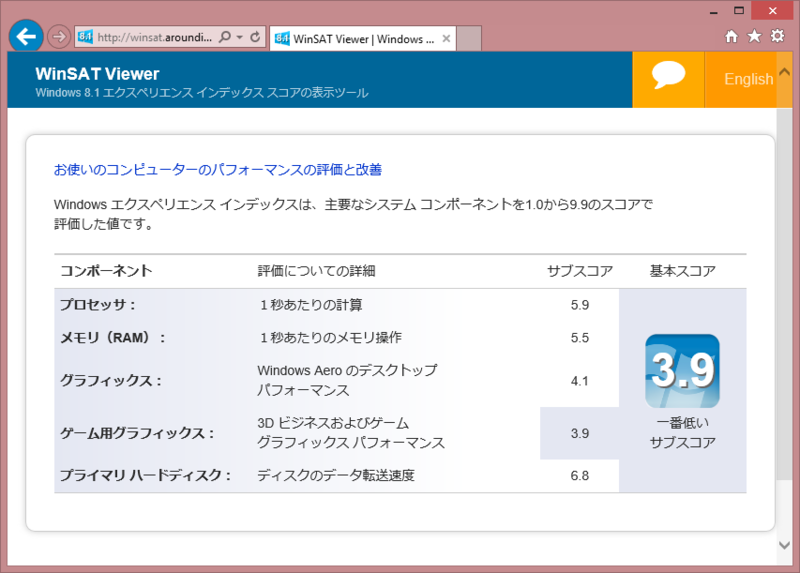Click the address bar URL field
The width and height of the screenshot is (800, 573).
154,37
